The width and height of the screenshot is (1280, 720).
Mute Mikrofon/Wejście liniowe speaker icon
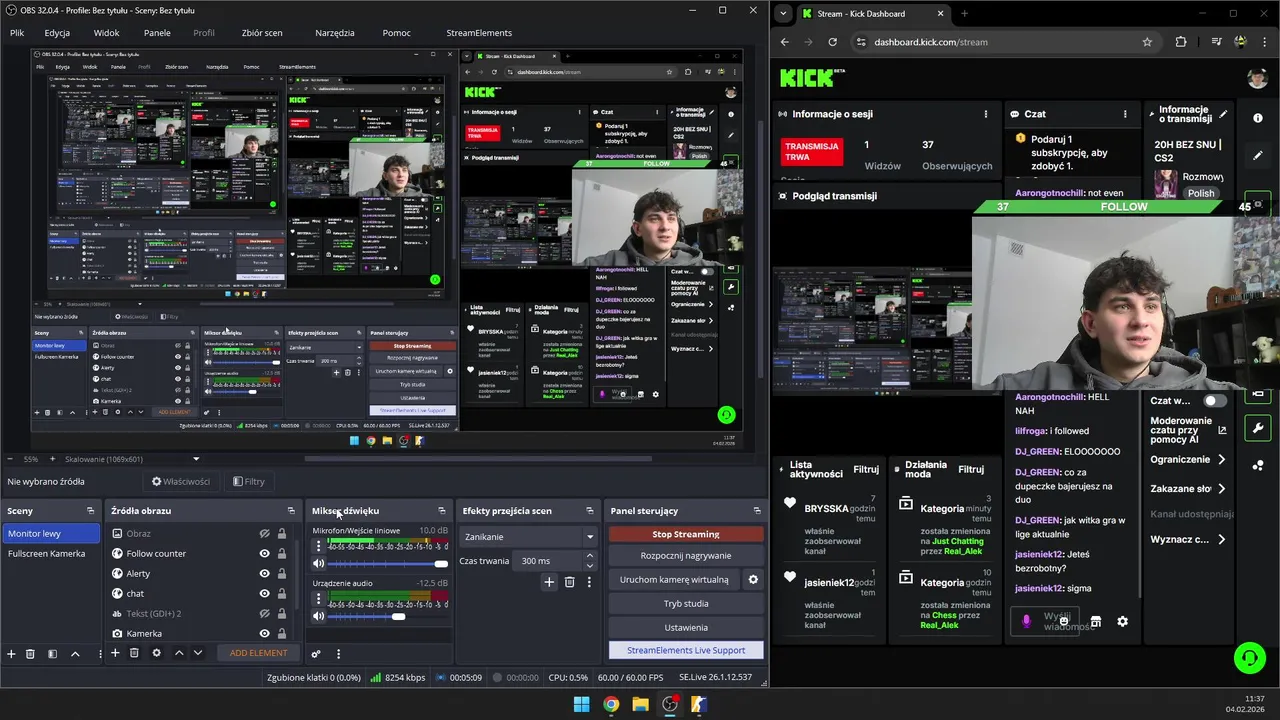[x=319, y=564]
